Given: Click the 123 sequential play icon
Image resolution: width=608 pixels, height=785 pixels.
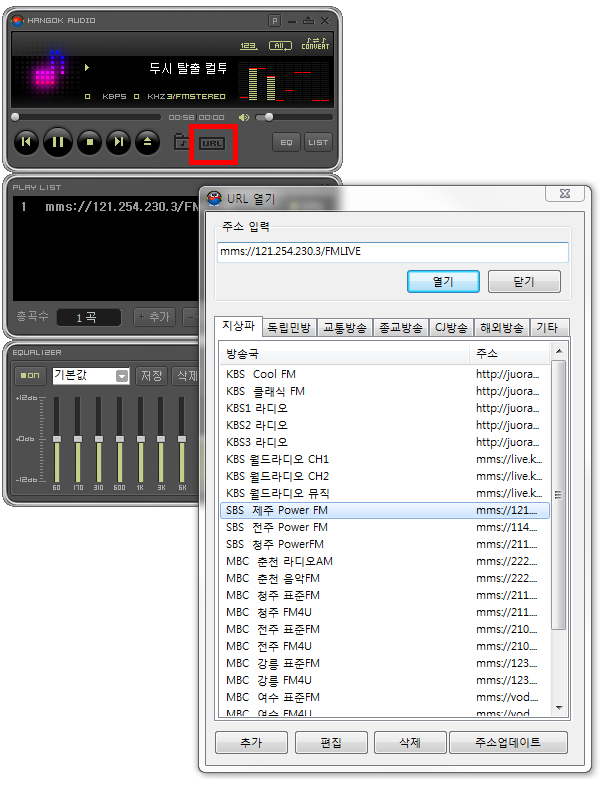Looking at the screenshot, I should point(248,46).
